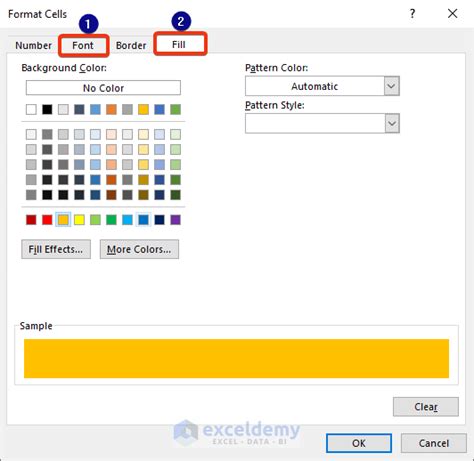
Task: Pick the dark slate blue theme swatch
Action: (x=79, y=109)
